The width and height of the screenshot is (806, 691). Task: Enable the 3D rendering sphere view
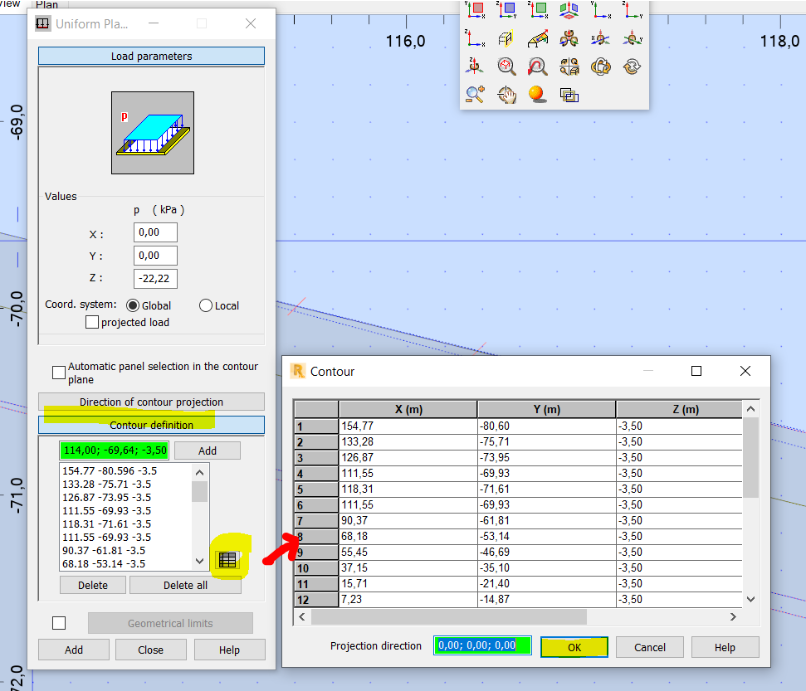click(536, 94)
